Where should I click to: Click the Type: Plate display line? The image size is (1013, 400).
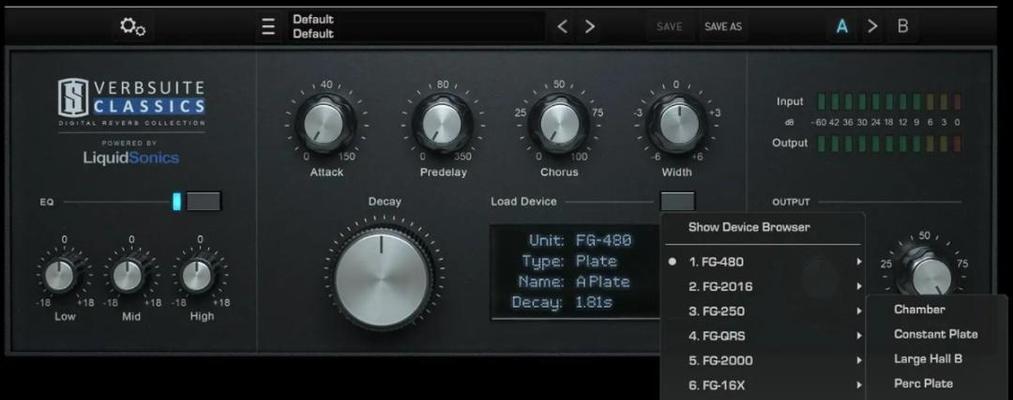coord(569,261)
